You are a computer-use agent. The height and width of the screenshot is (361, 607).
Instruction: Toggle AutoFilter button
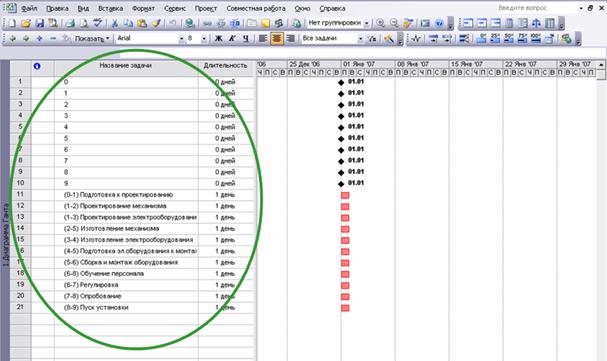click(372, 38)
